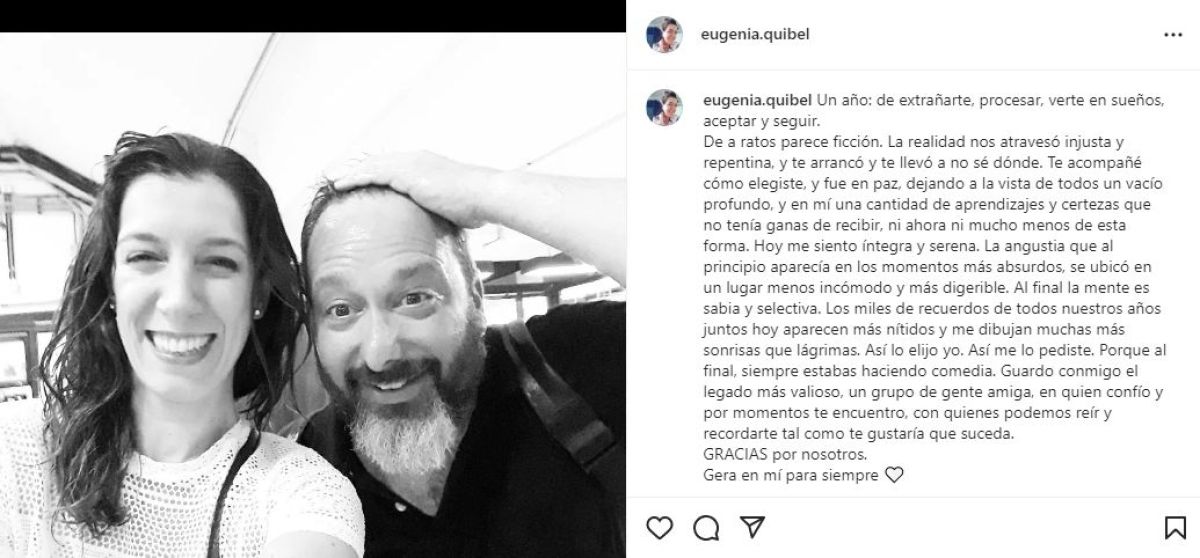Click the black-and-white selfie photo
The image size is (1200, 558).
pos(313,295)
